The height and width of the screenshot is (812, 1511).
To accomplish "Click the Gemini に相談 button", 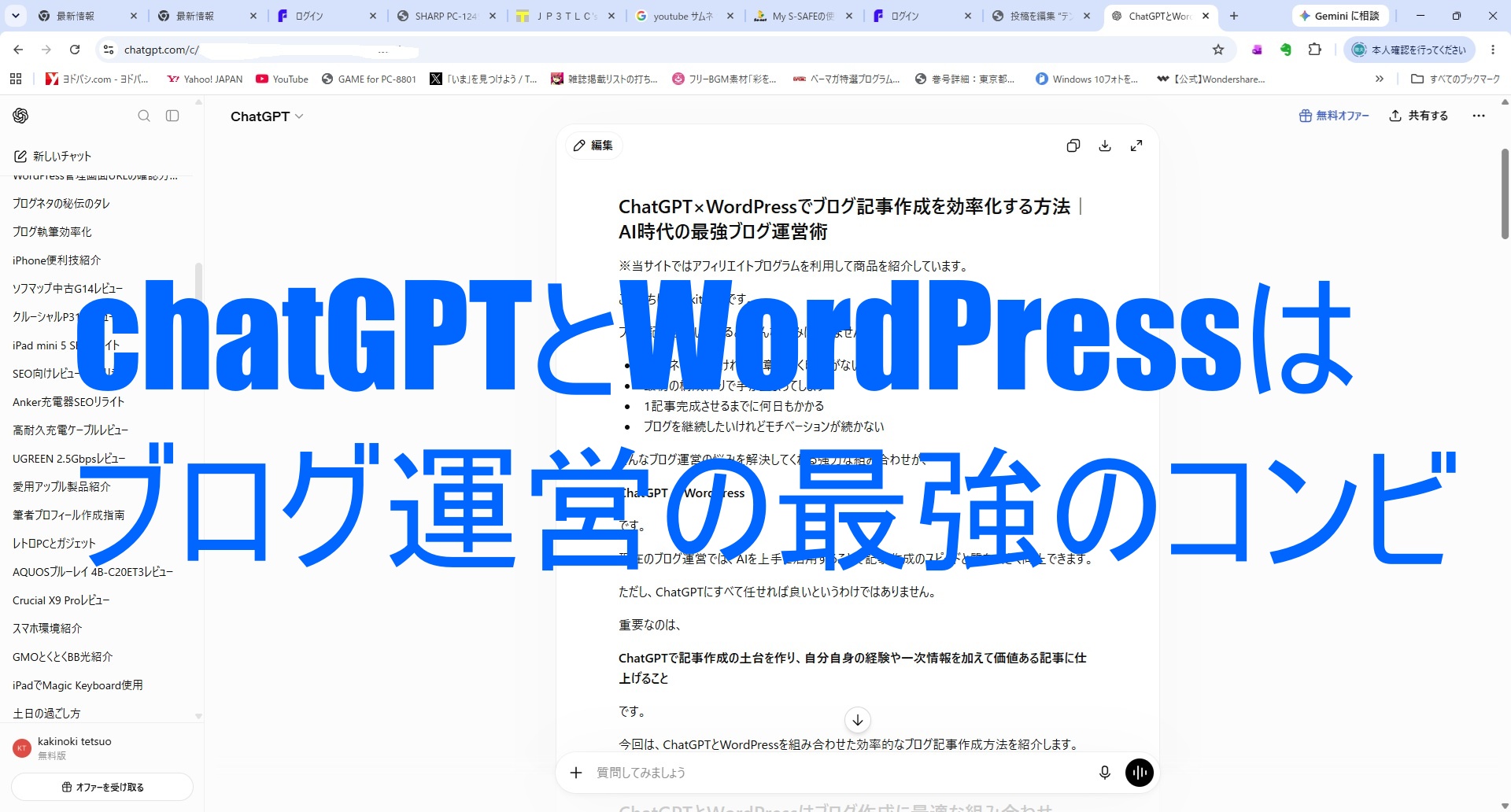I will (x=1339, y=16).
